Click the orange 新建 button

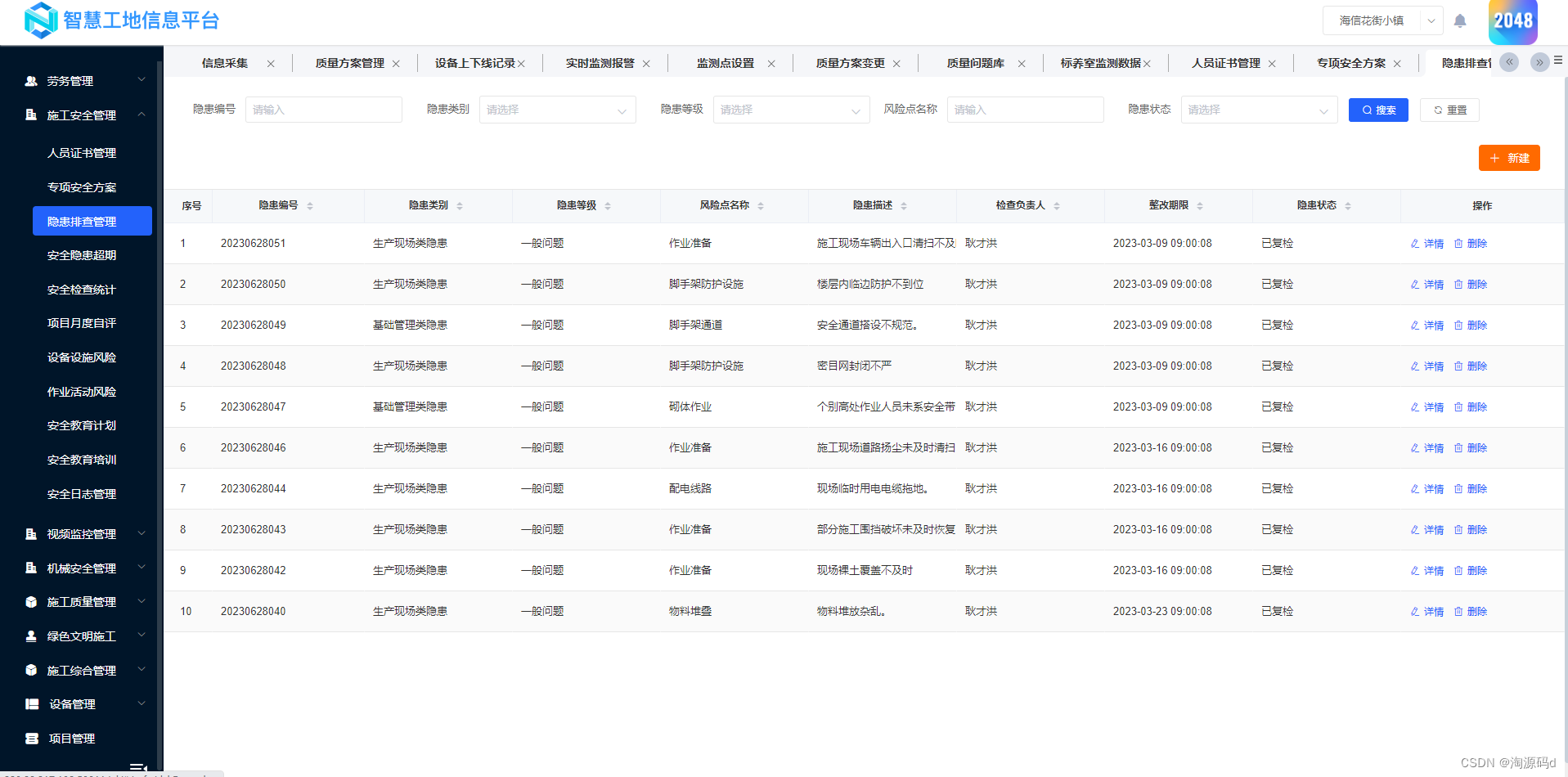(1509, 158)
